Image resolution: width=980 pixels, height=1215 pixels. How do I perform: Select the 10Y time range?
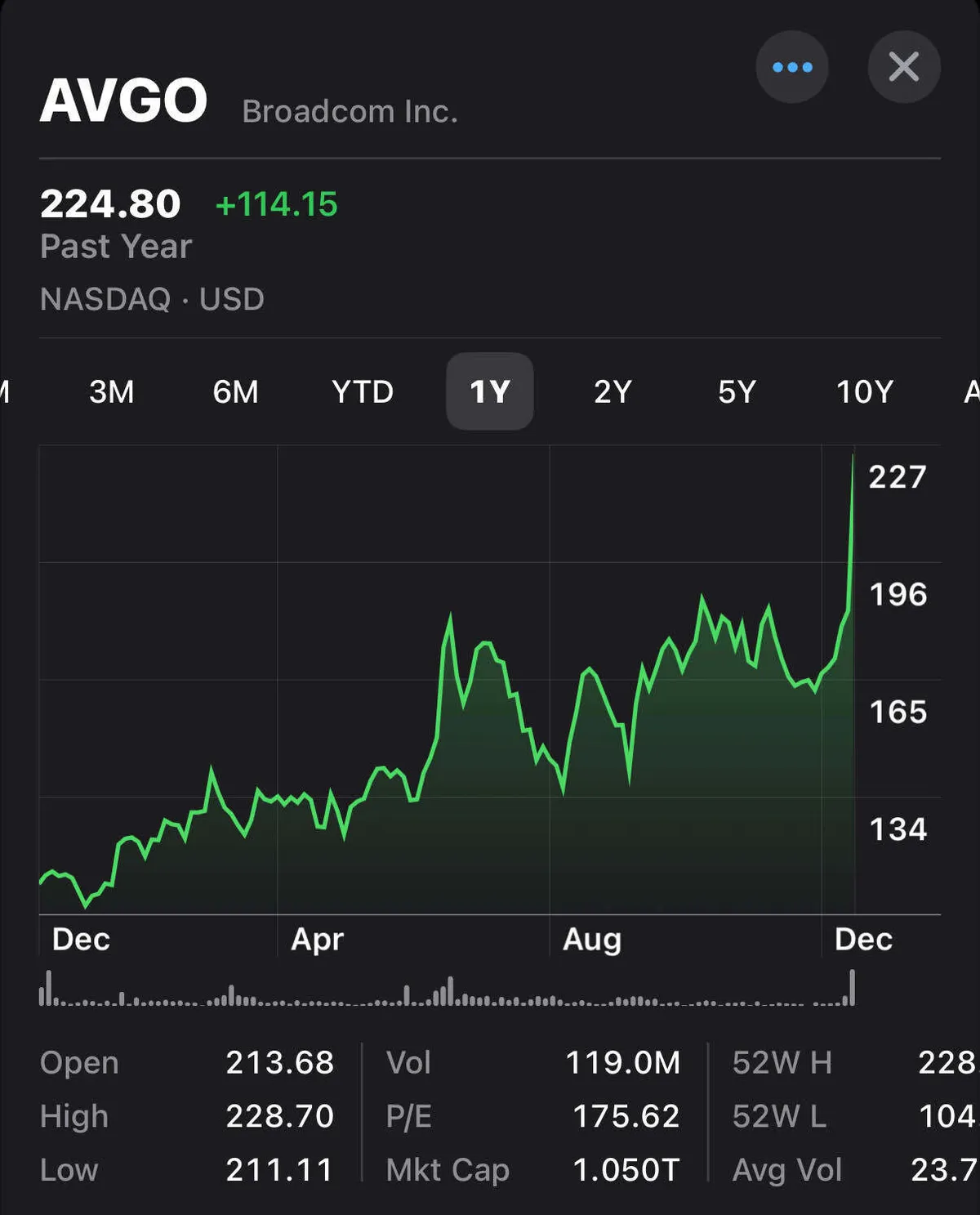pyautogui.click(x=864, y=392)
